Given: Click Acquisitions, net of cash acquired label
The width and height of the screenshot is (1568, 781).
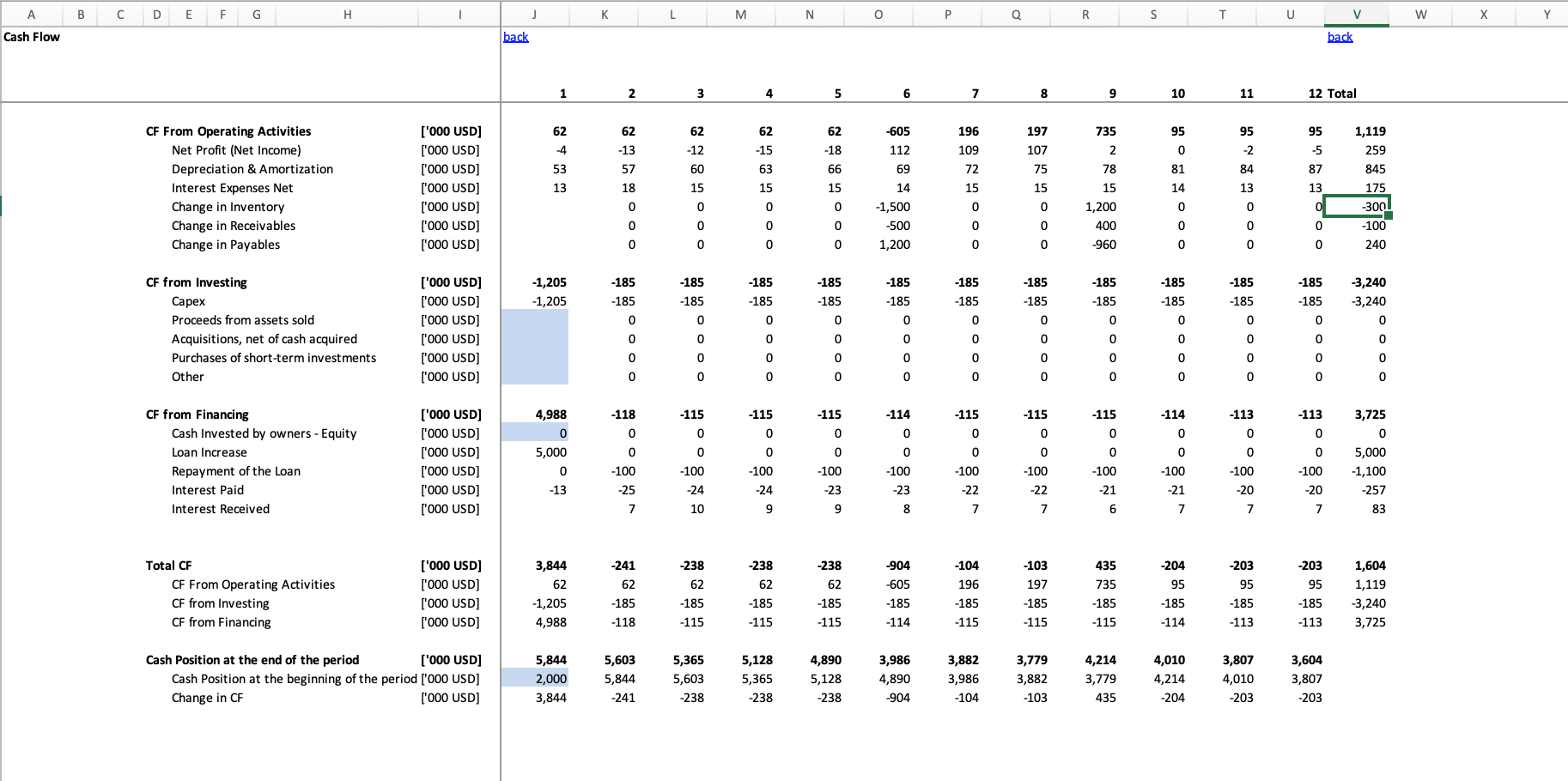Looking at the screenshot, I should [x=264, y=339].
